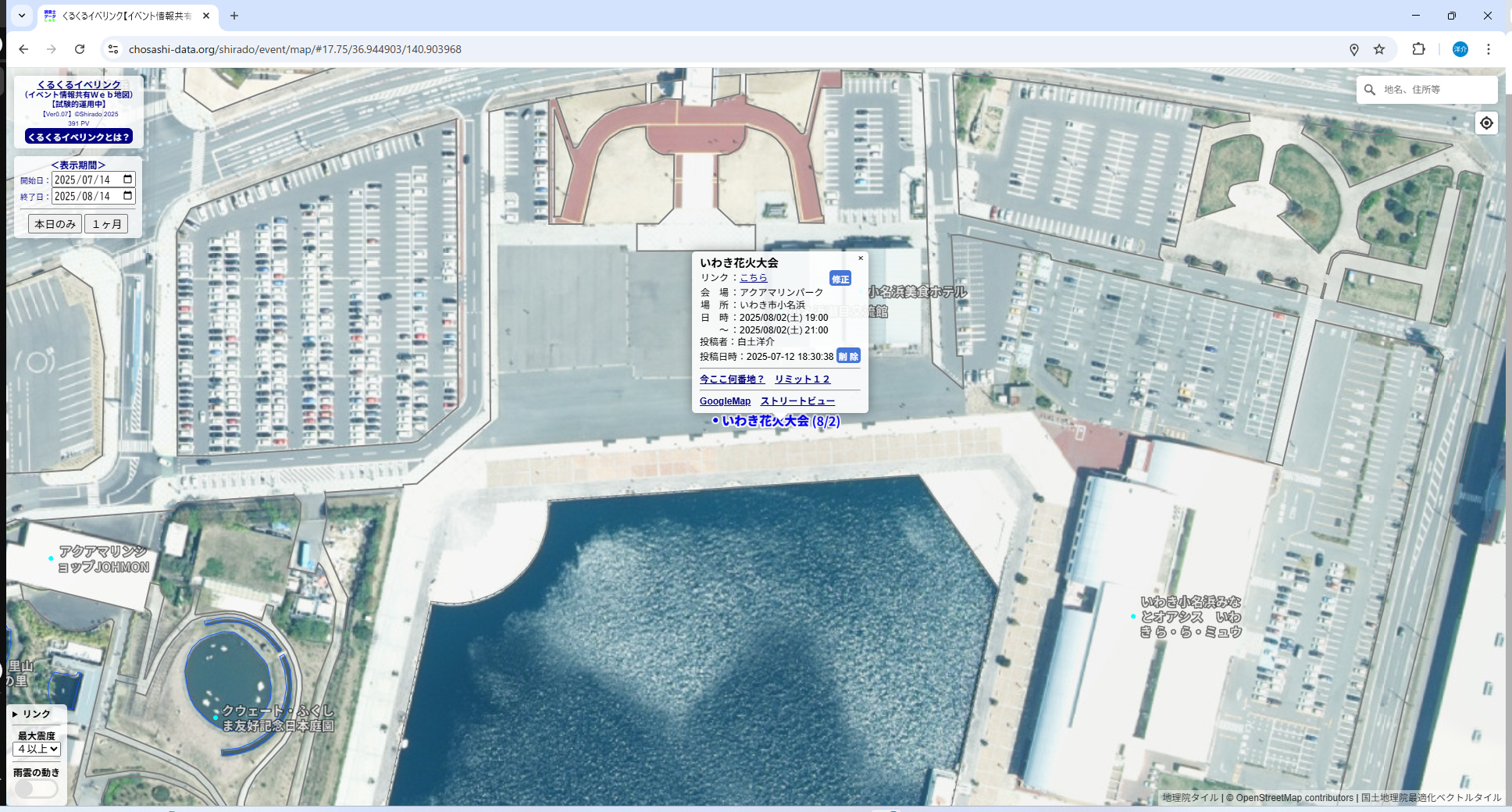Click the 1ヶ月 button
Image resolution: width=1512 pixels, height=812 pixels.
107,224
